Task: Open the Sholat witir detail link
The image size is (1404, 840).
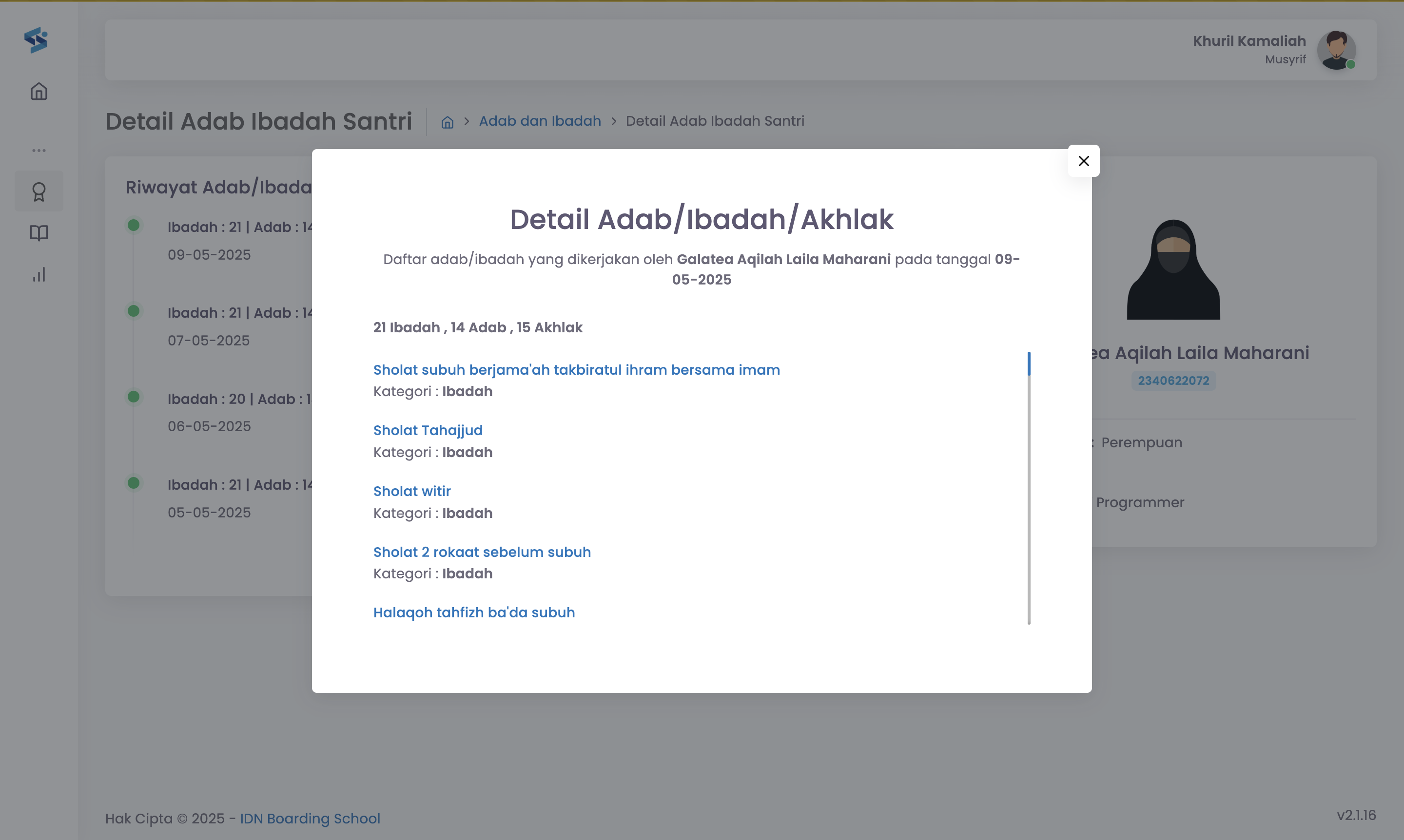Action: tap(411, 491)
